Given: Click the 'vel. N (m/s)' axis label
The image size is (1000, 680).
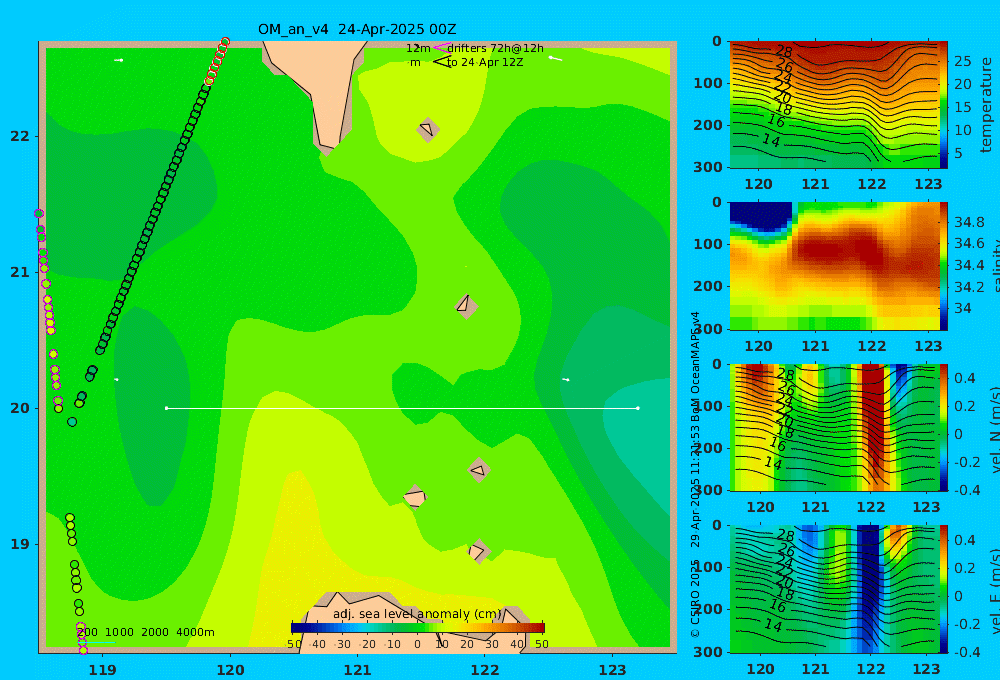Looking at the screenshot, I should (x=994, y=430).
